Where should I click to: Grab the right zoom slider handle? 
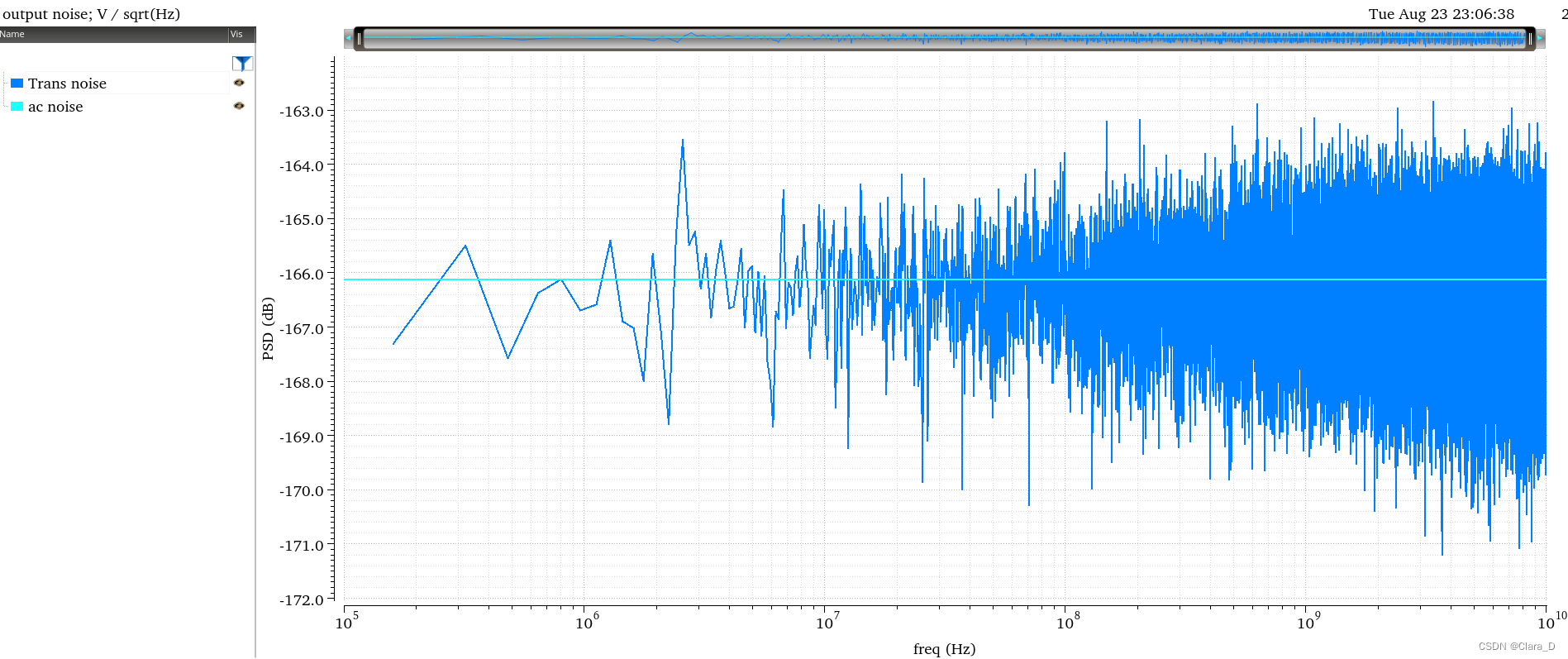click(x=1530, y=39)
